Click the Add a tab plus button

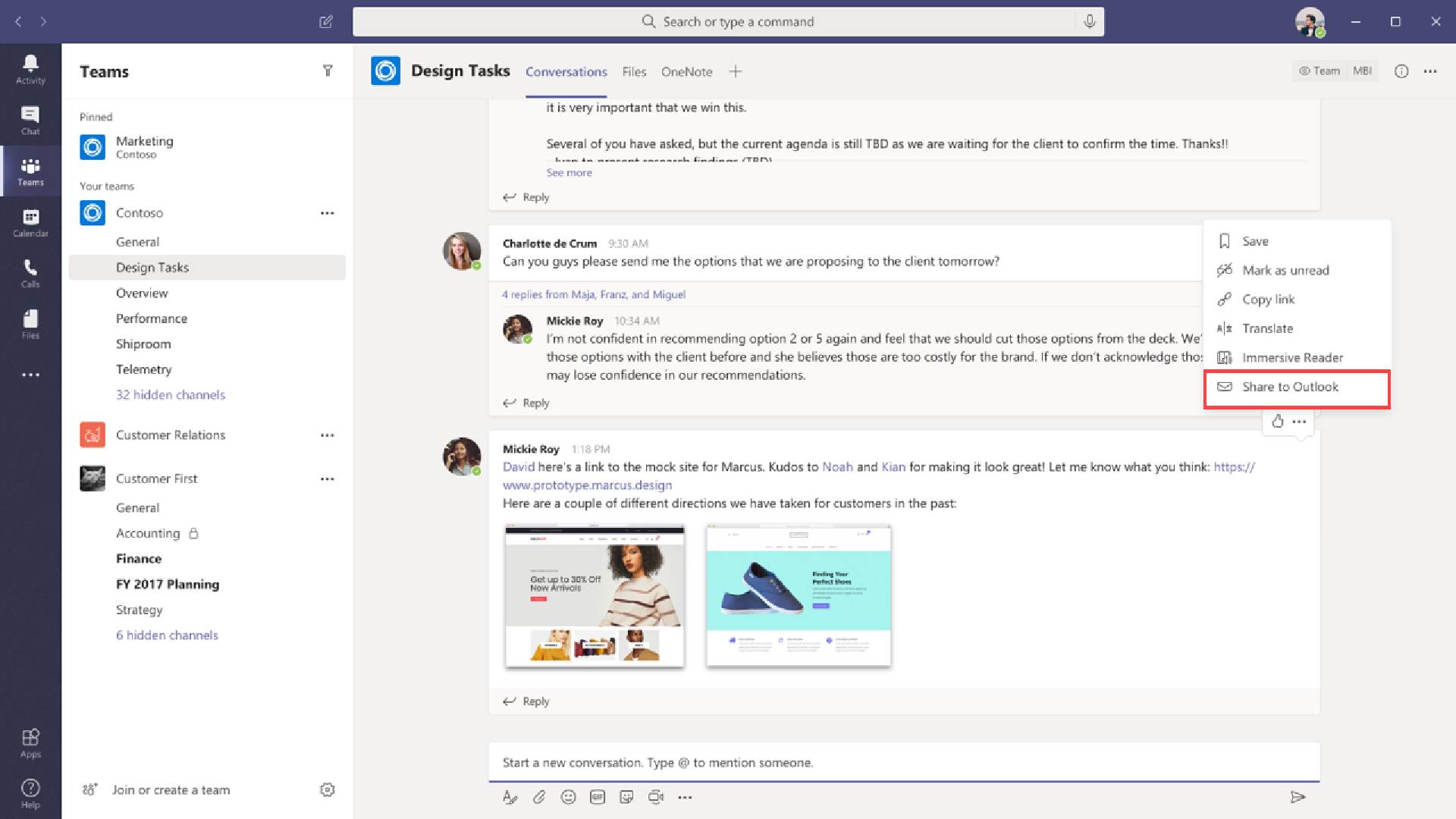[x=735, y=71]
